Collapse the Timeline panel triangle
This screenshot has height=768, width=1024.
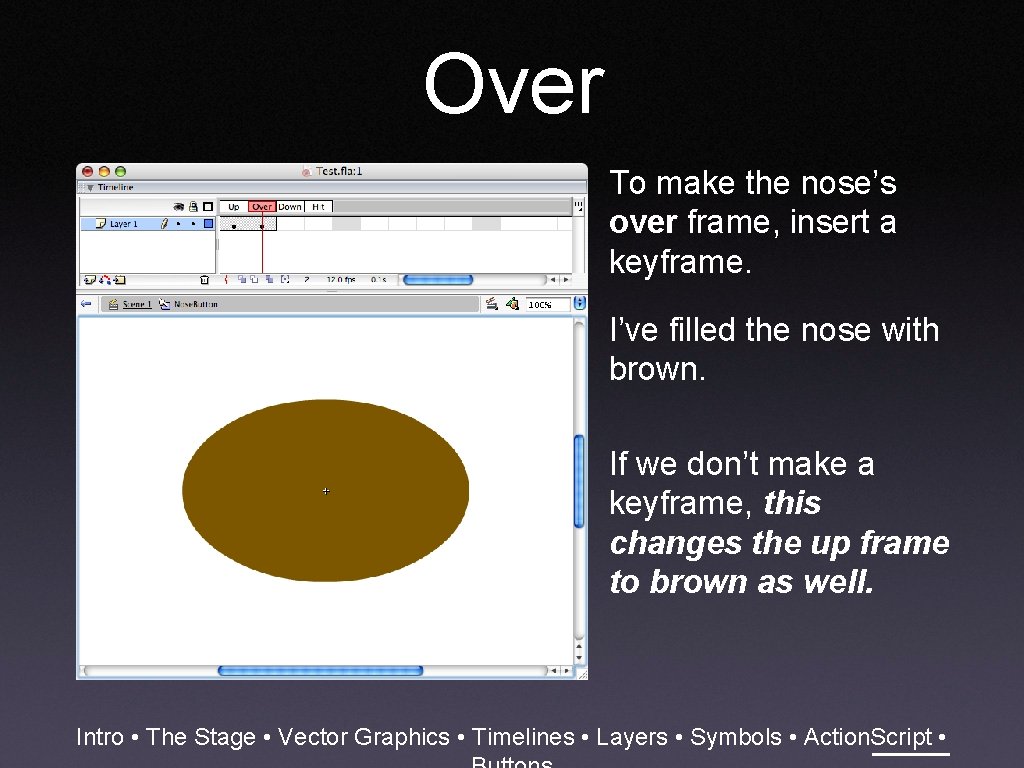(x=90, y=187)
